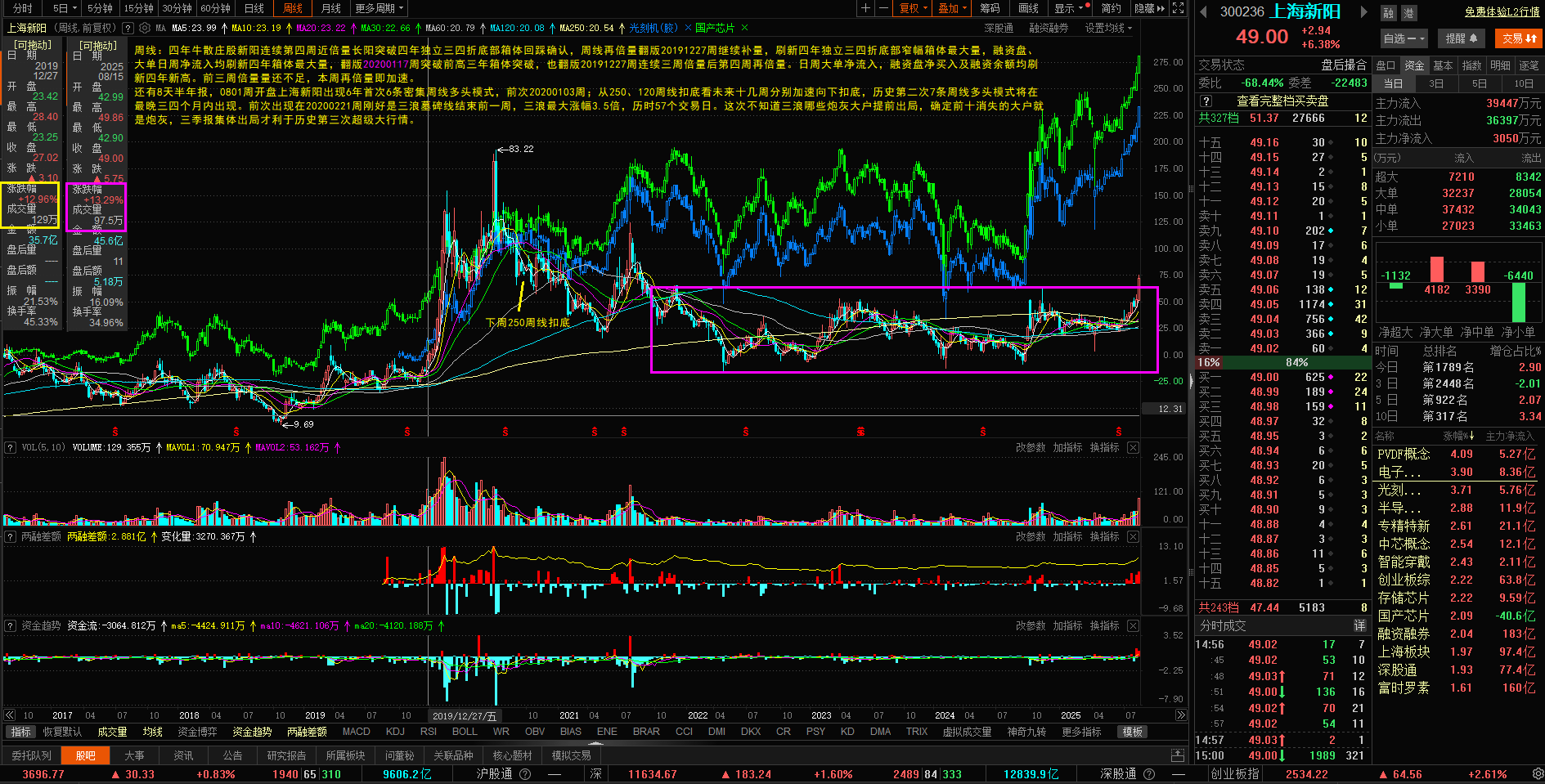Expand bottom info panel icon
This screenshot has width=1545, height=784.
(1178, 755)
